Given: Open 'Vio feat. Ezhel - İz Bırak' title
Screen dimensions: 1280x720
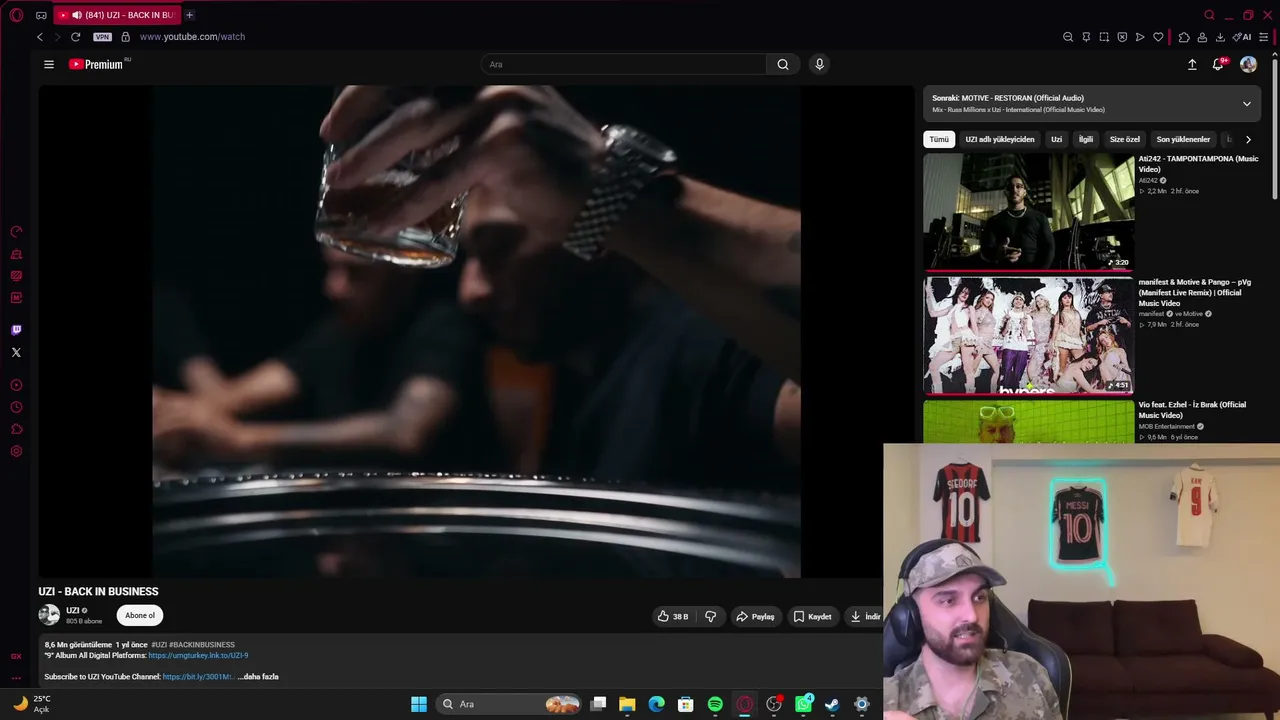Looking at the screenshot, I should click(x=1192, y=410).
